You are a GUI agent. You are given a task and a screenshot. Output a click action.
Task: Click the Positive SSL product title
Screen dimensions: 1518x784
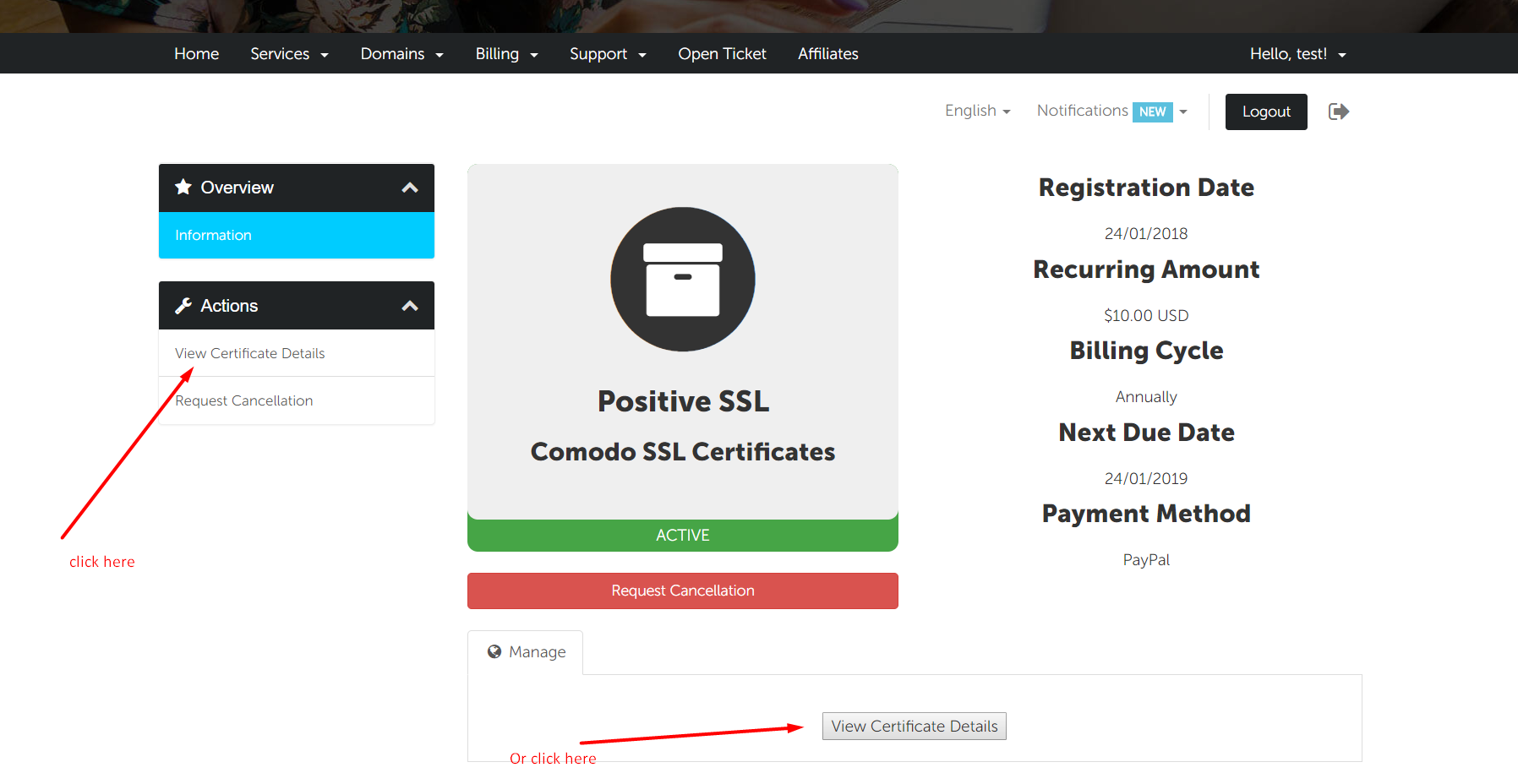coord(683,401)
